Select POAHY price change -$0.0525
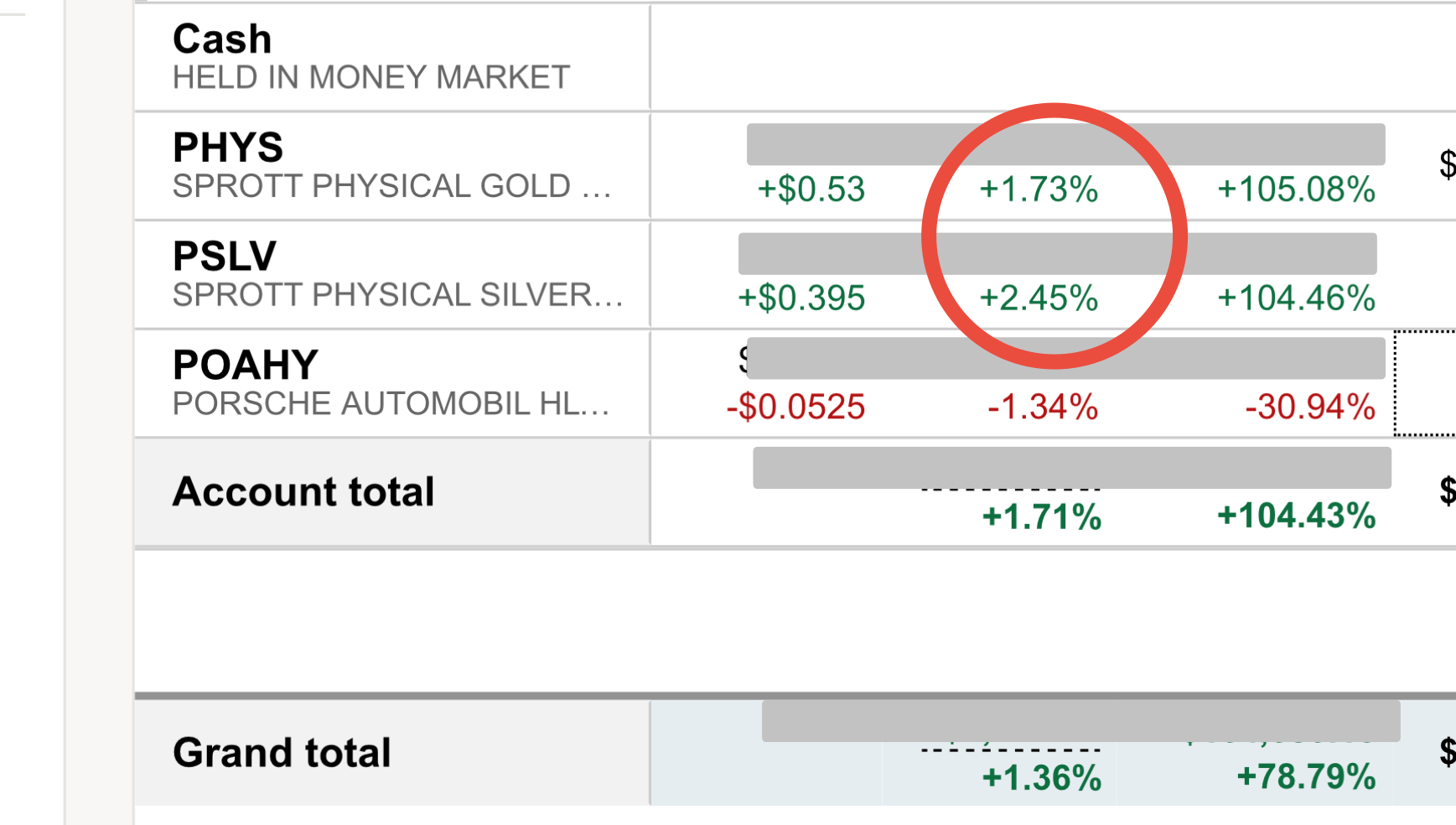The image size is (1456, 825). tap(795, 407)
